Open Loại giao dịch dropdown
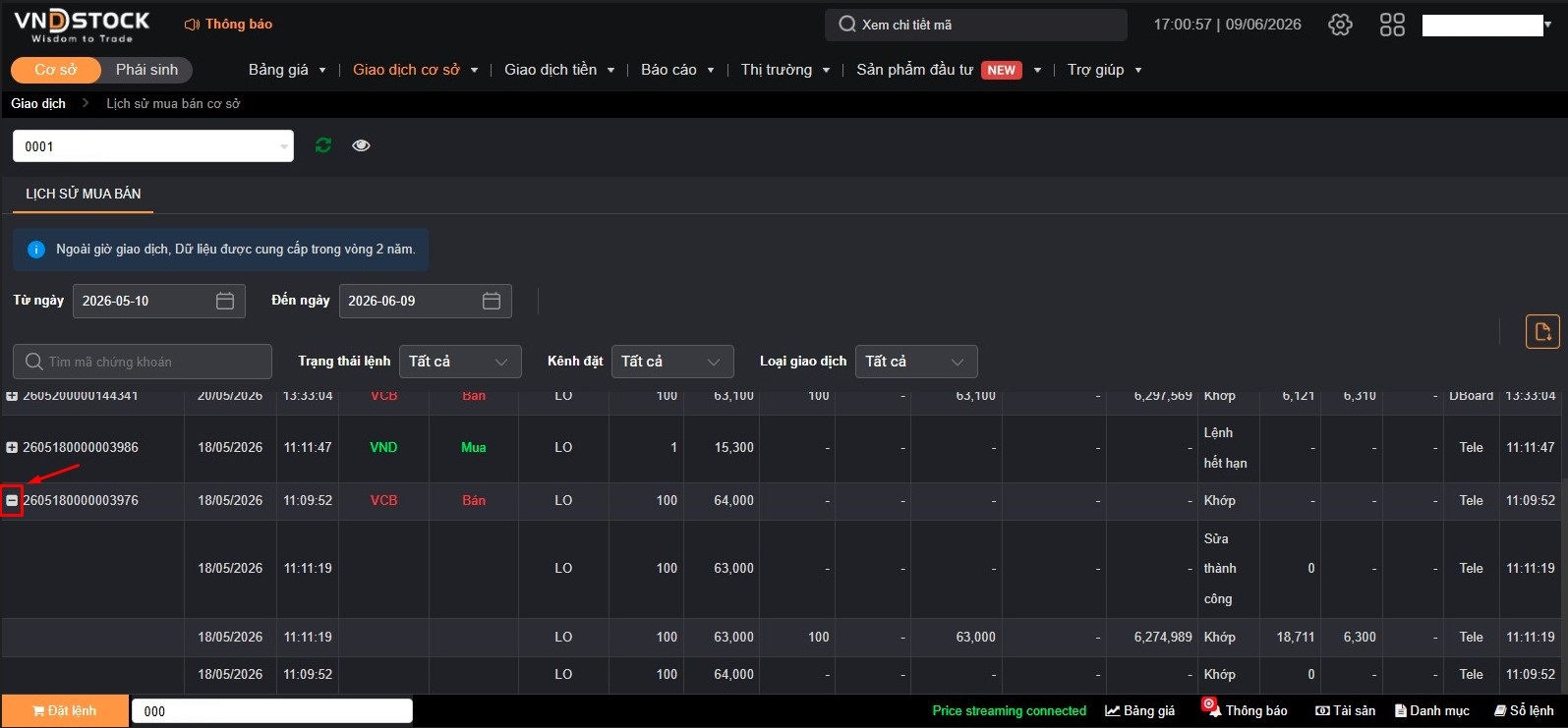The image size is (1568, 728). coord(916,362)
